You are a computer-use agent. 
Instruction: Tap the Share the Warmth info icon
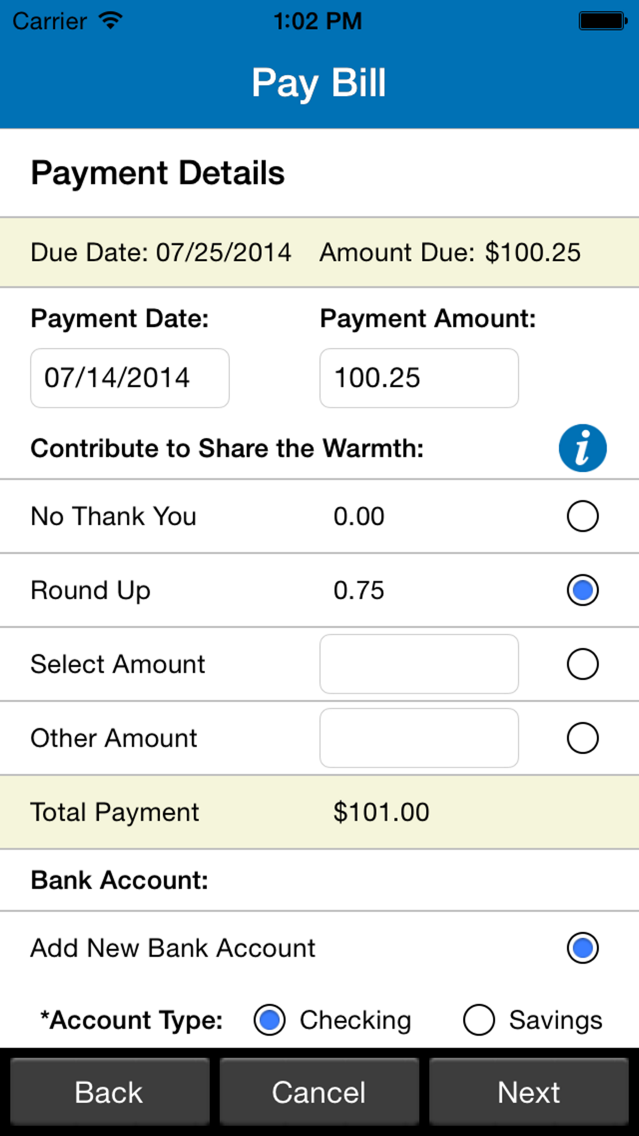click(582, 448)
